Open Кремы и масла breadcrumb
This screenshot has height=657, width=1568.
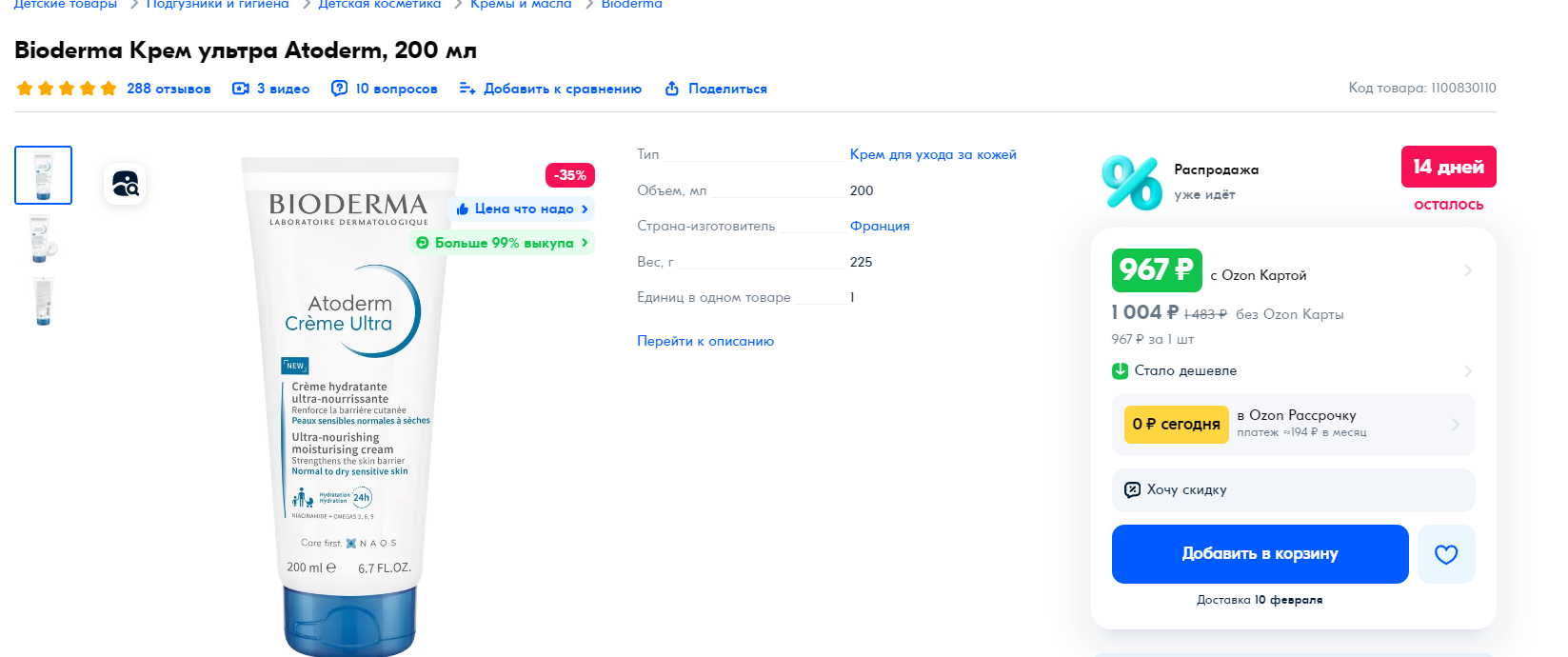coord(521,5)
